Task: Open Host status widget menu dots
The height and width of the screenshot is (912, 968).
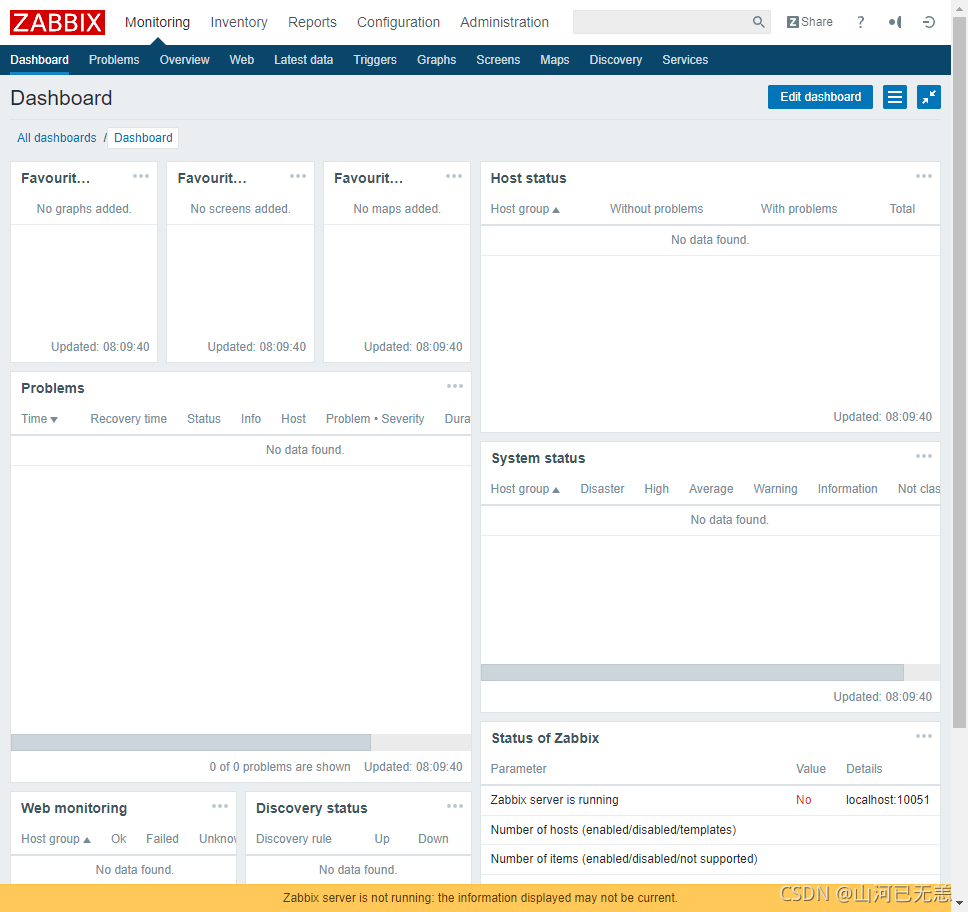Action: (924, 176)
